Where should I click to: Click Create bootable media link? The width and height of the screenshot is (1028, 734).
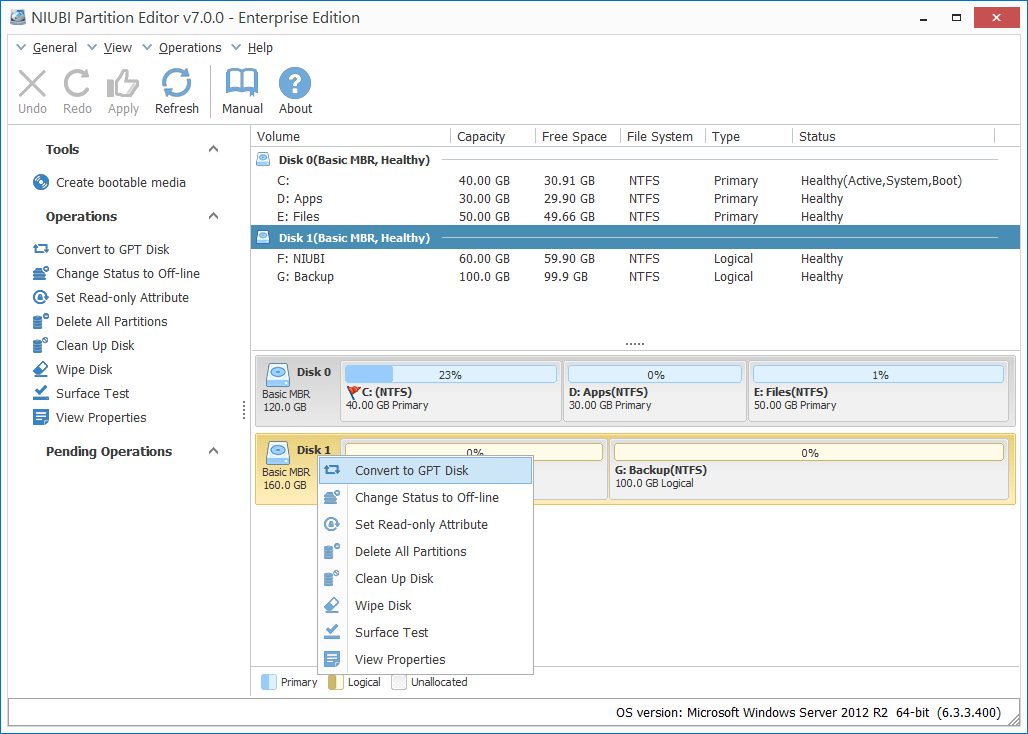pos(121,182)
